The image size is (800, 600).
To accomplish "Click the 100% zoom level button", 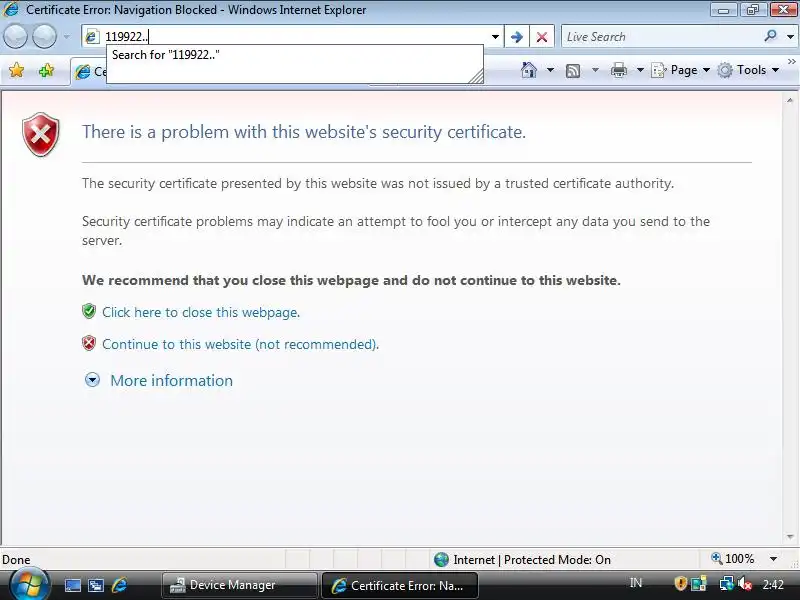I will [x=733, y=559].
